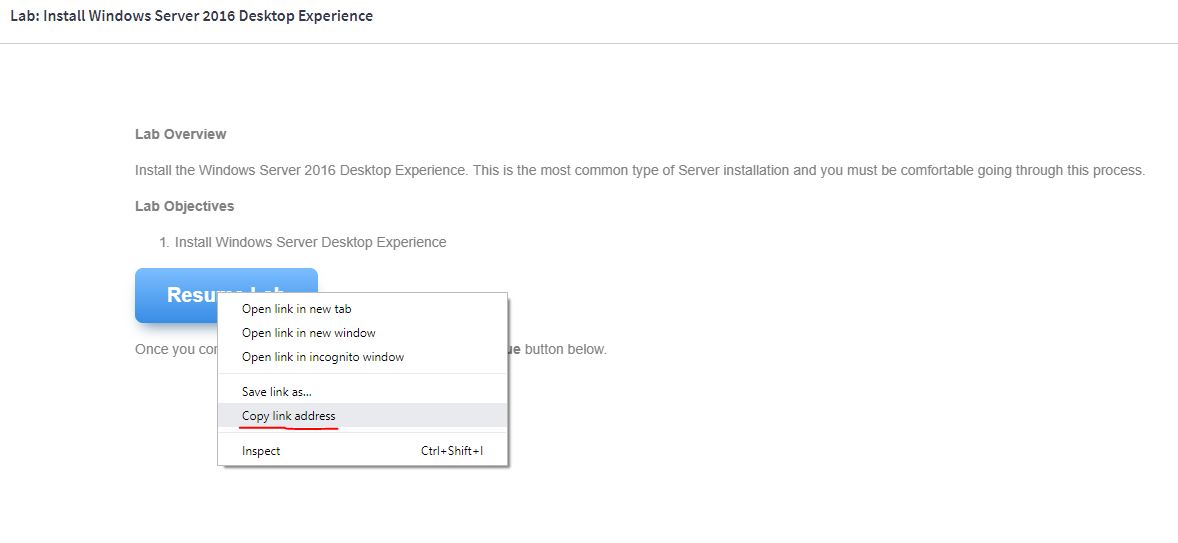1178x543 pixels.
Task: Click Save link as... menu entry
Action: pyautogui.click(x=276, y=392)
